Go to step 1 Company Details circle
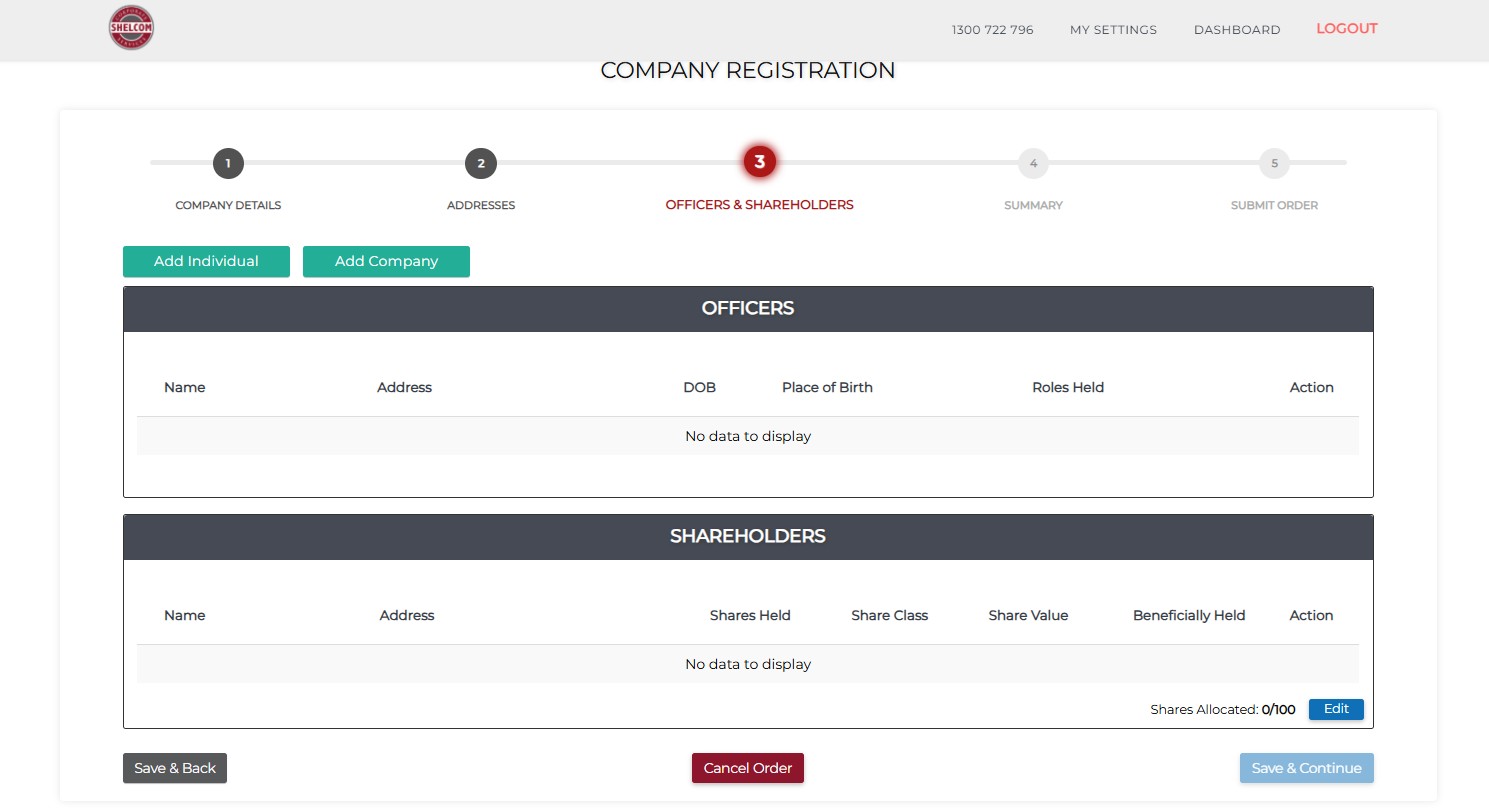The image size is (1489, 808). 228,163
